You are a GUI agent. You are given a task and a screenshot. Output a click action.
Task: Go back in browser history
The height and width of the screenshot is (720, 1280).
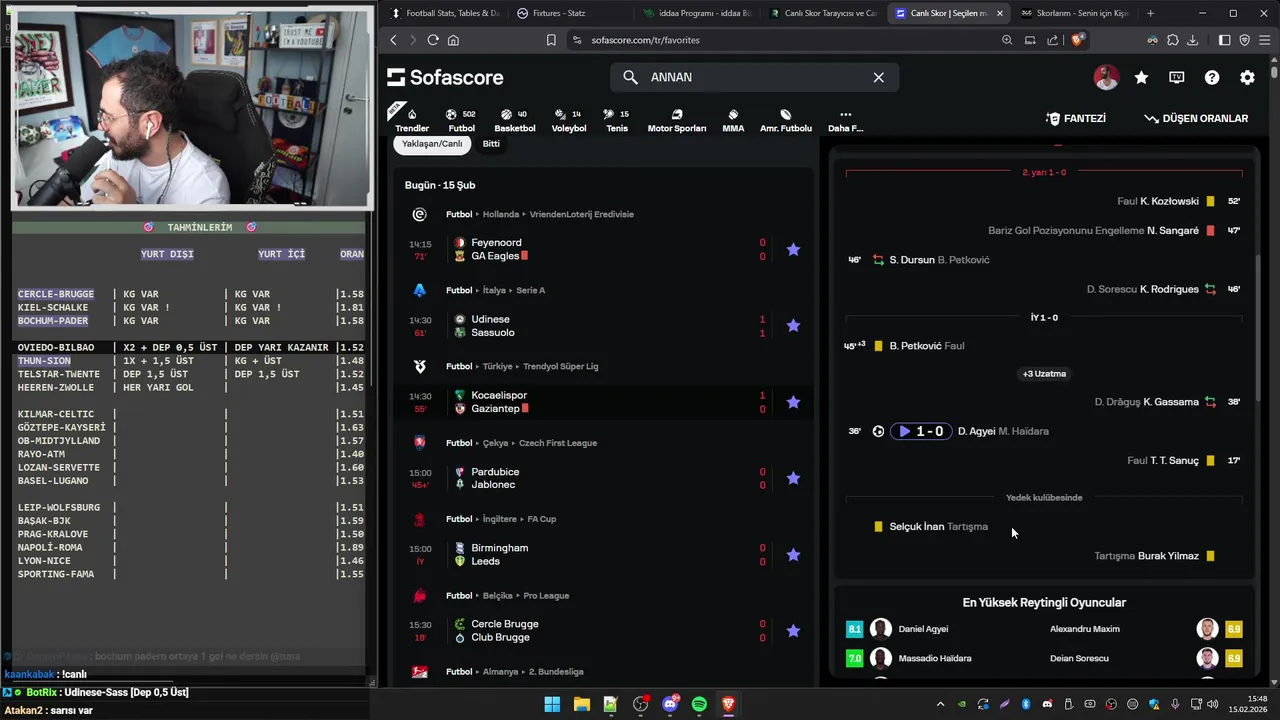(393, 40)
